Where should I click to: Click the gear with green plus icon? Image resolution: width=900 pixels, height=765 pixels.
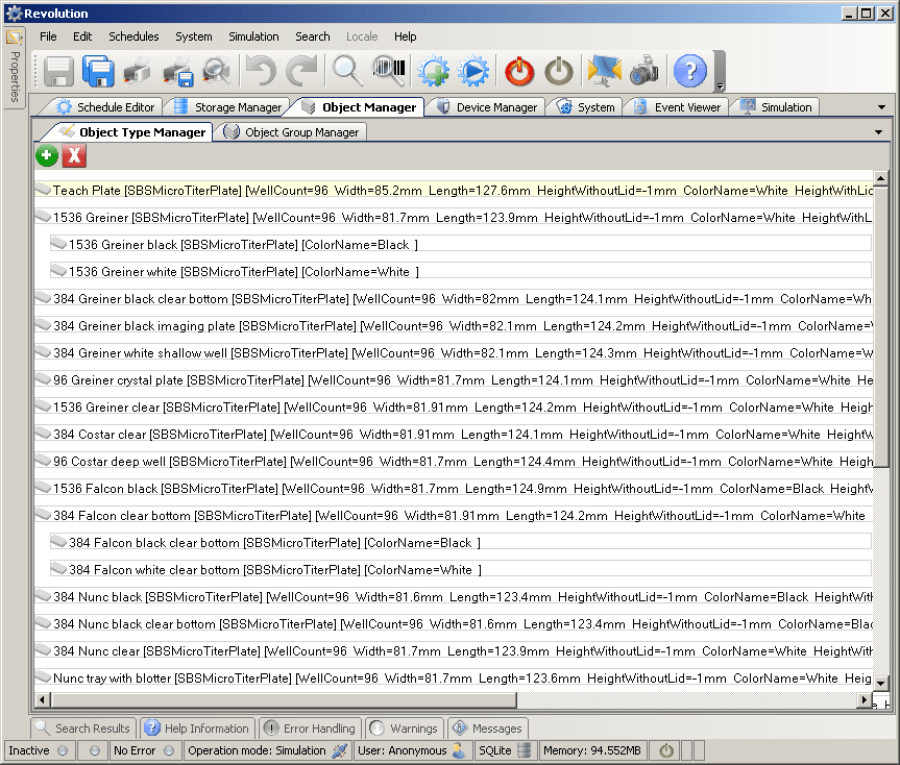[434, 71]
